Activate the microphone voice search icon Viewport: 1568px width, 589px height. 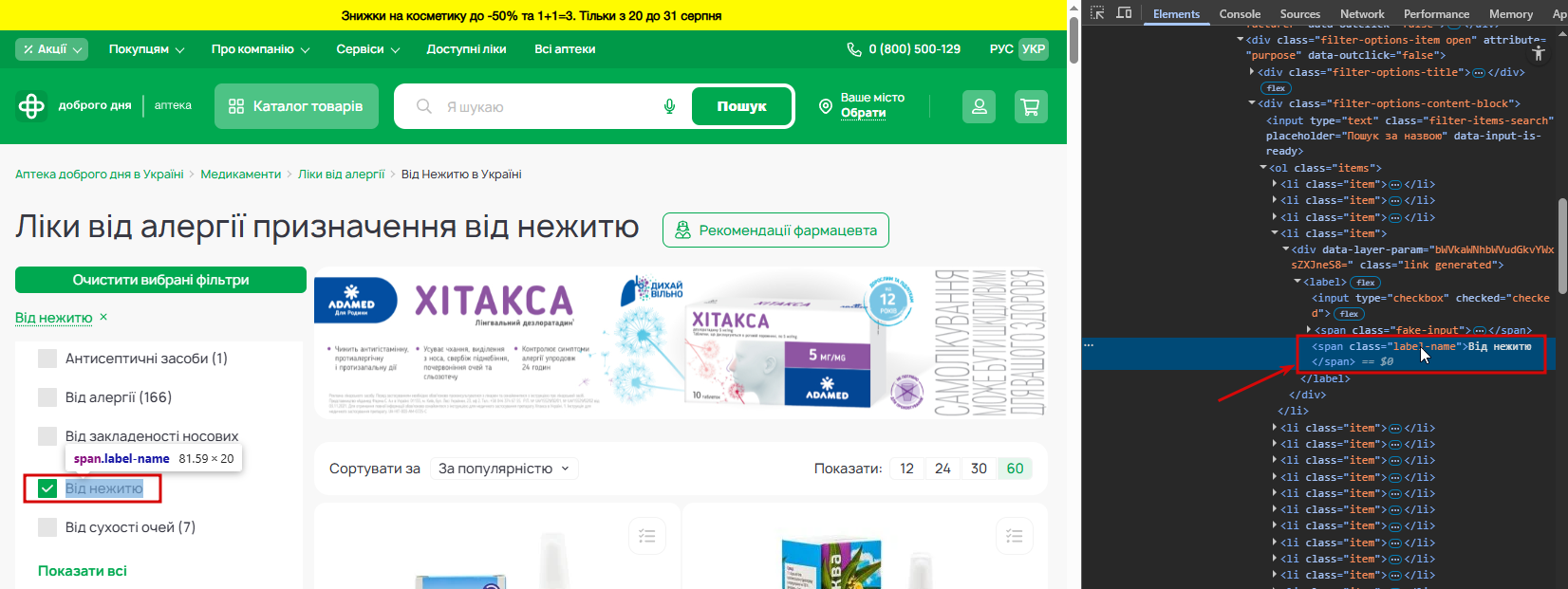pyautogui.click(x=669, y=106)
